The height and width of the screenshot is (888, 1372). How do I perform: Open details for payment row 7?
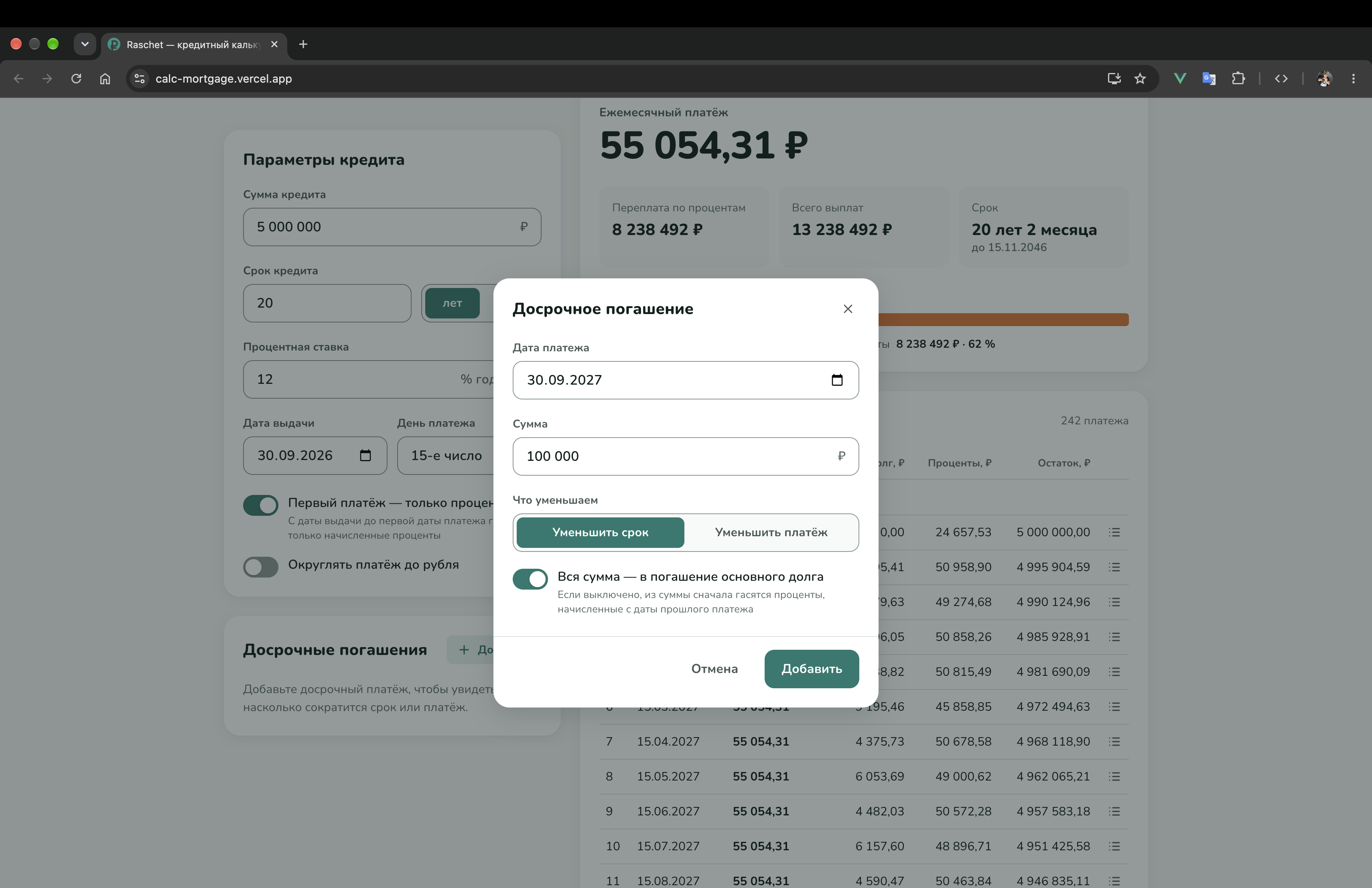point(1114,742)
